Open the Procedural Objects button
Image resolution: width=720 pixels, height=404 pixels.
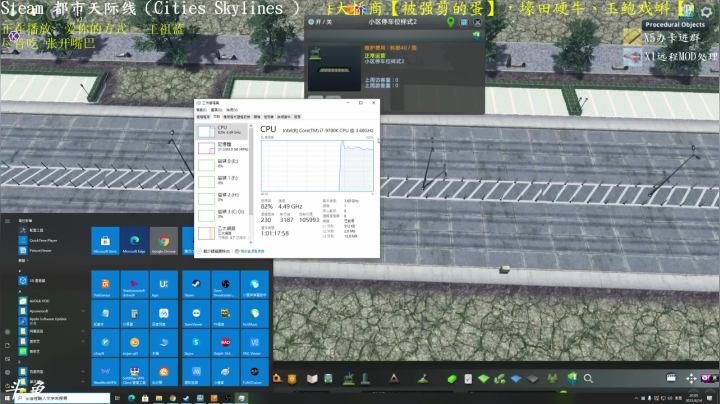[675, 25]
